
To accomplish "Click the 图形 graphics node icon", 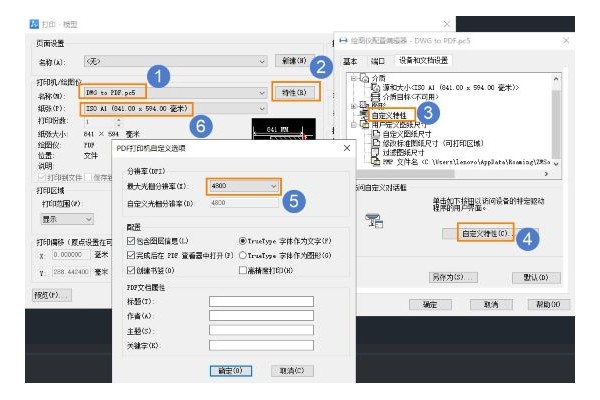I will [364, 105].
